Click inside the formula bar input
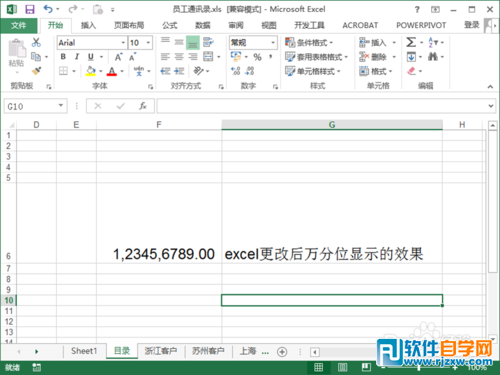 pos(322,106)
